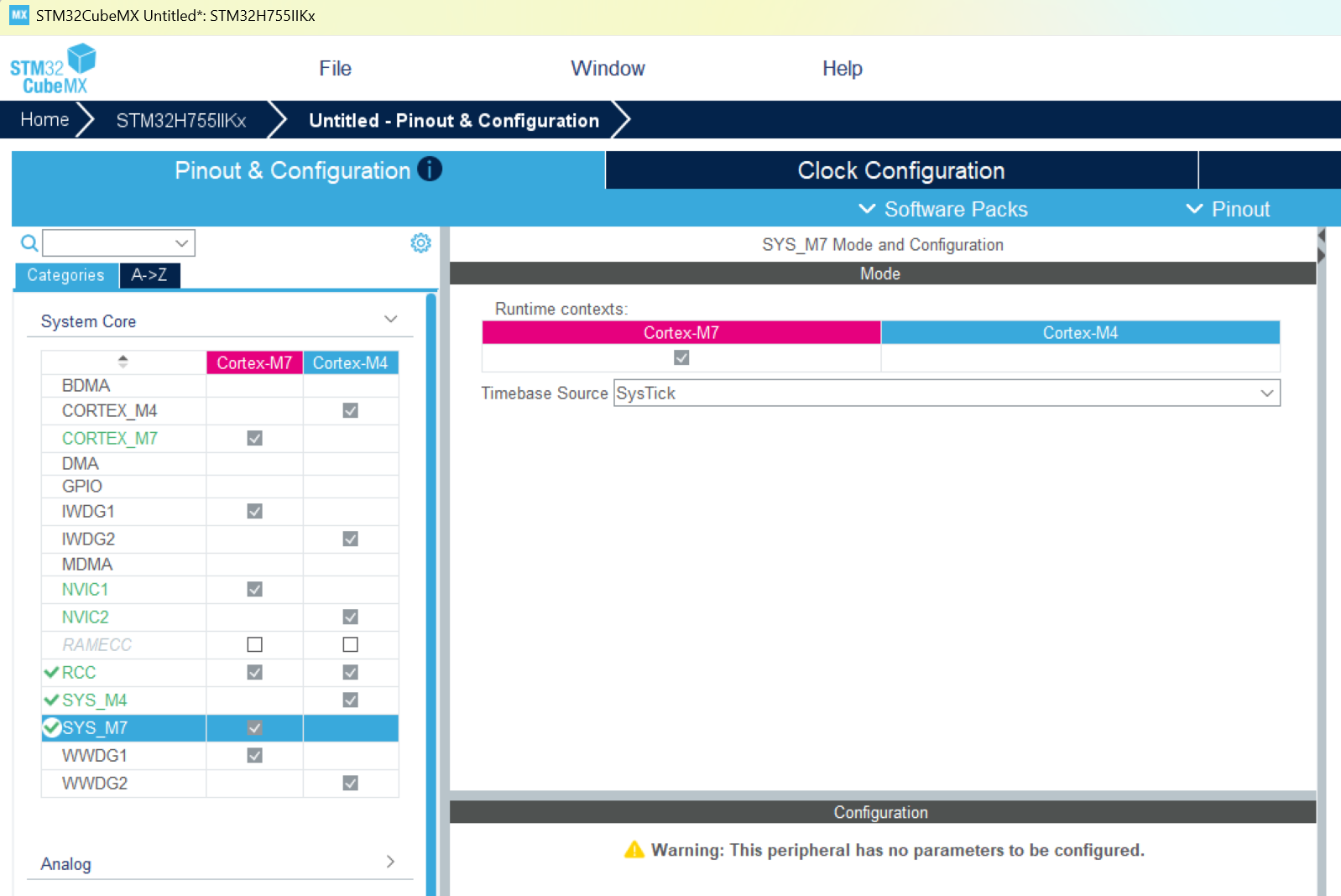Viewport: 1341px width, 896px height.
Task: Toggle the IWDG1 Cortex-M7 checkbox
Action: [255, 511]
